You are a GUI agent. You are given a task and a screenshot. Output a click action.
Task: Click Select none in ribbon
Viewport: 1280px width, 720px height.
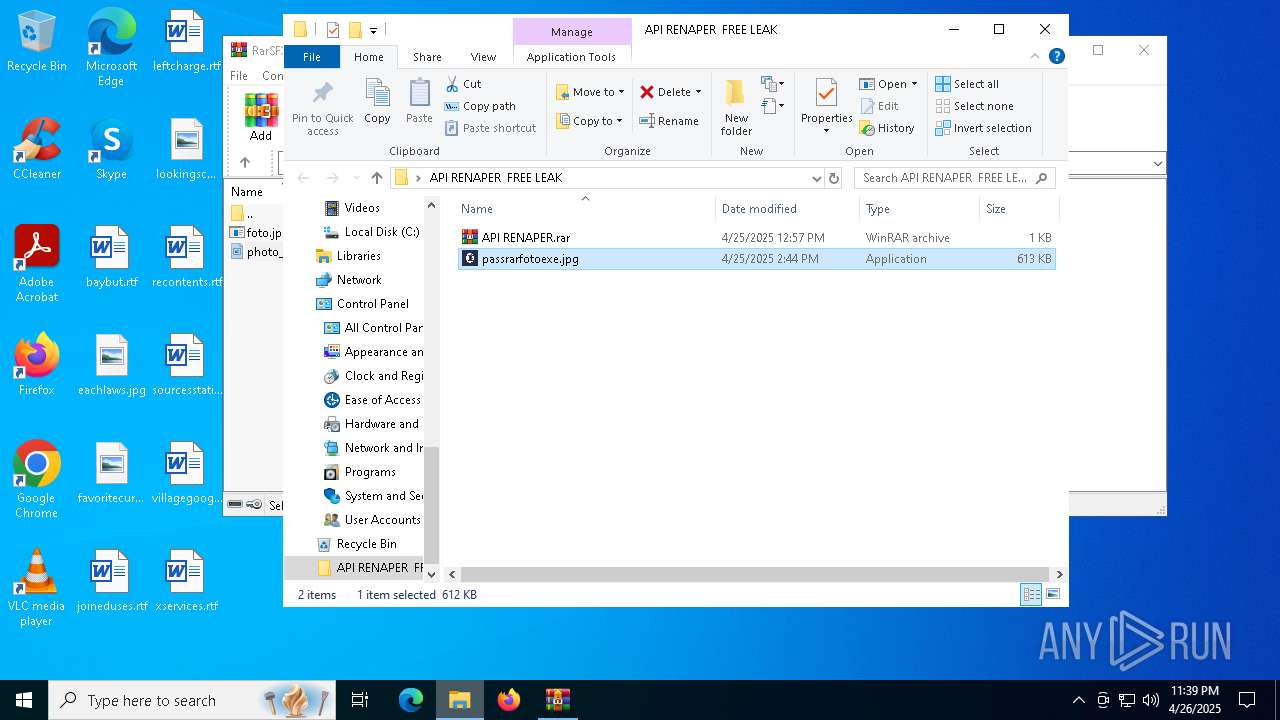click(x=974, y=106)
